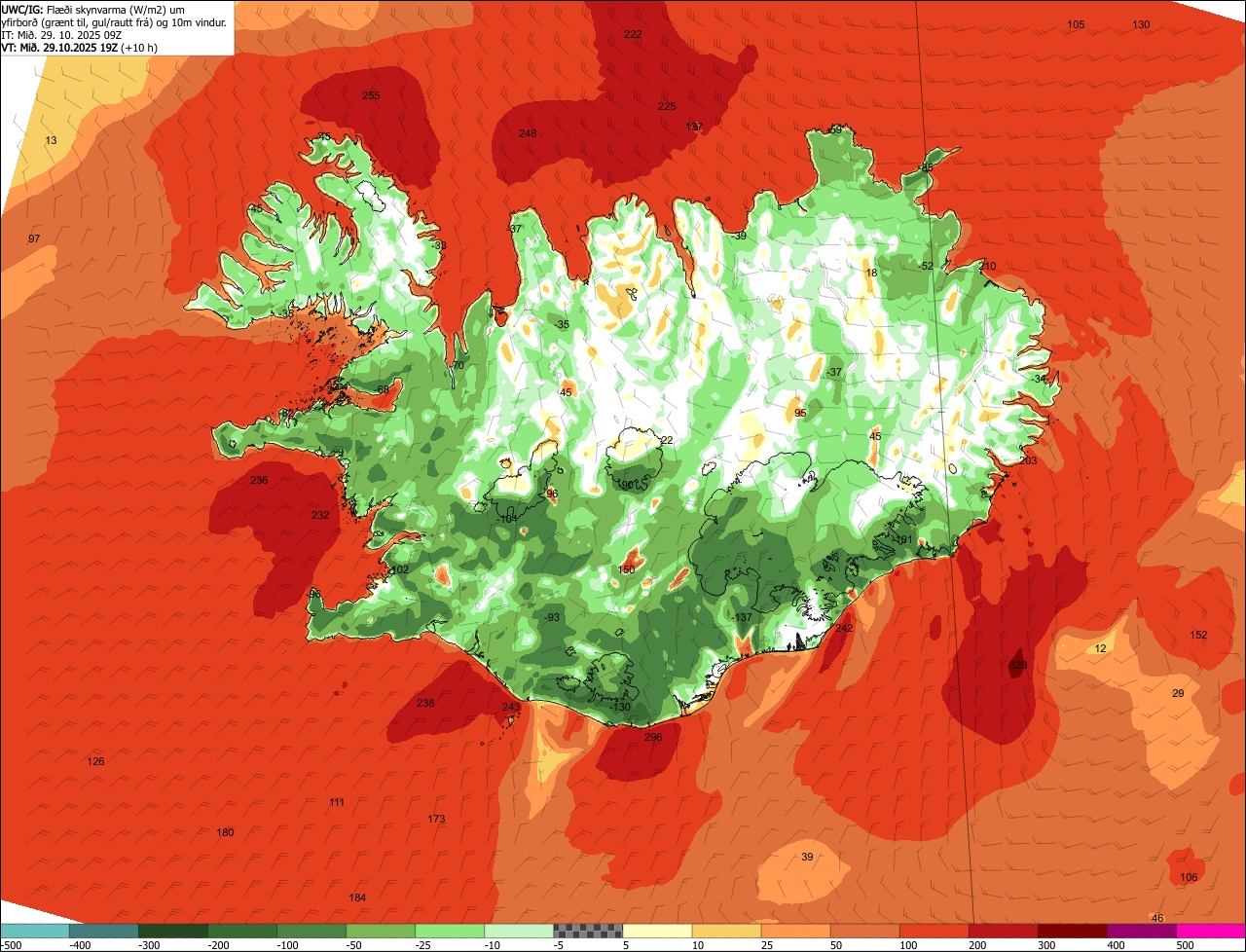Pick the dark green swatch between -200 and -100
The width and height of the screenshot is (1246, 952).
point(242,931)
